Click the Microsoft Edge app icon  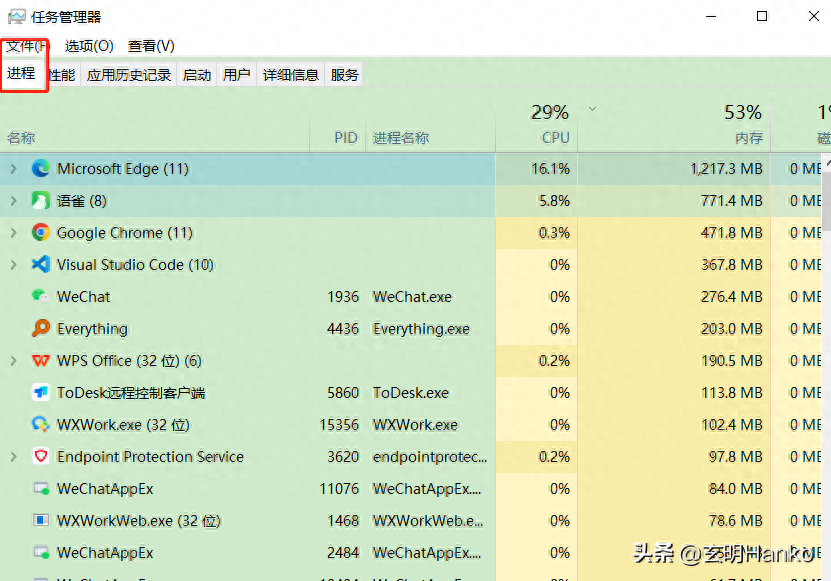click(x=41, y=169)
